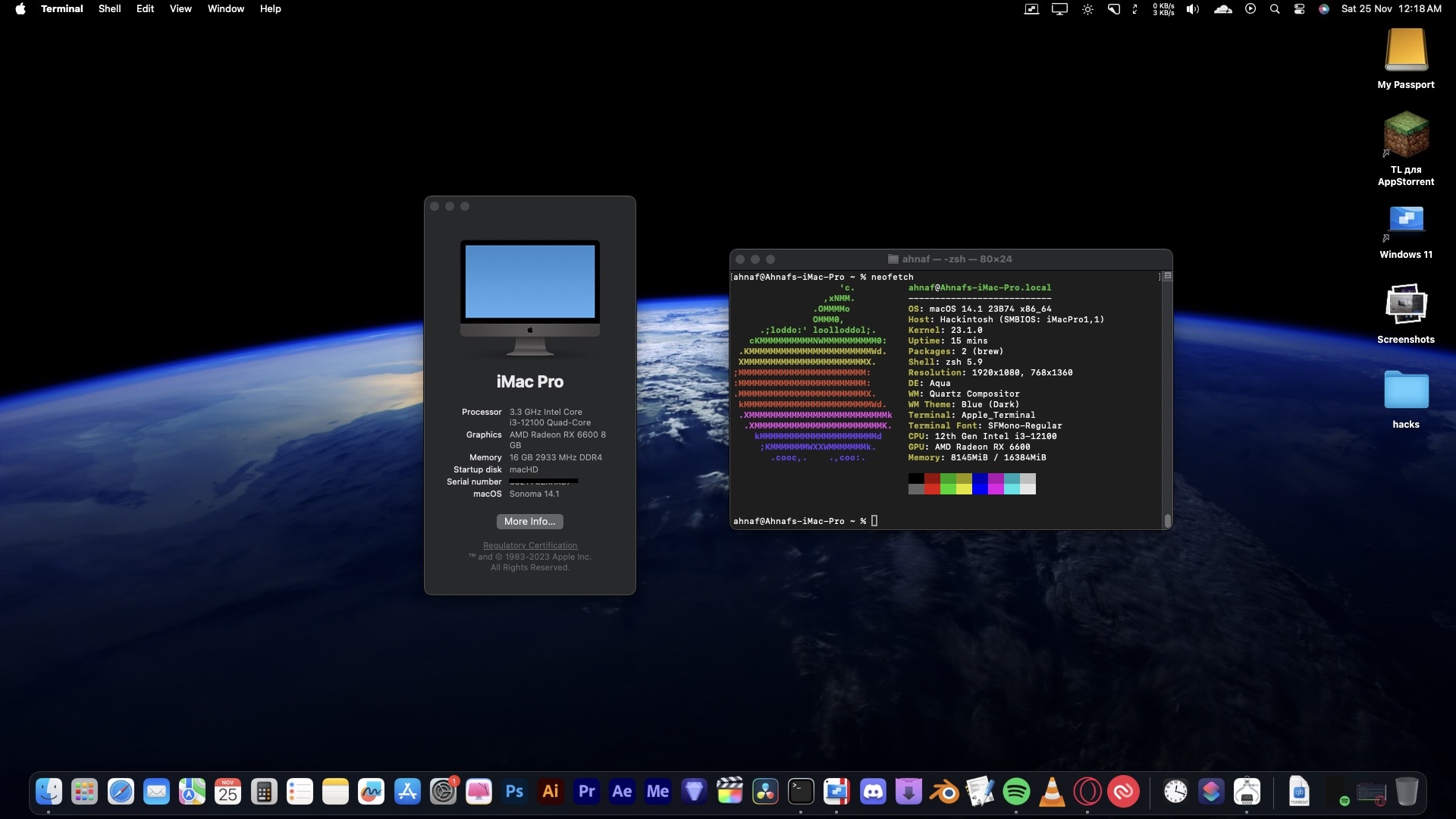This screenshot has height=819, width=1456.
Task: Click the Siri icon in the menu bar
Action: click(x=1324, y=9)
